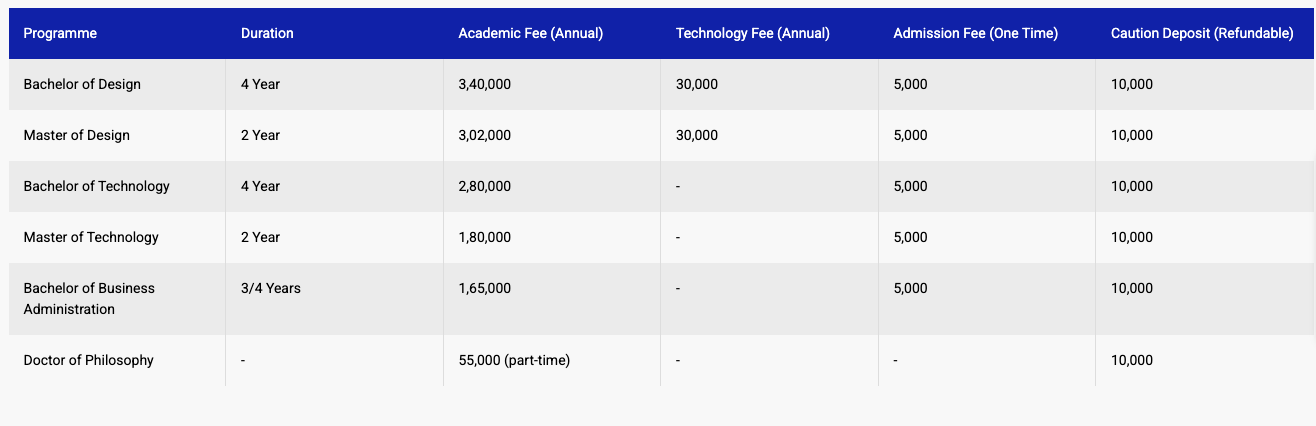
Task: Click the Master of Design programme cell
Action: (x=77, y=135)
